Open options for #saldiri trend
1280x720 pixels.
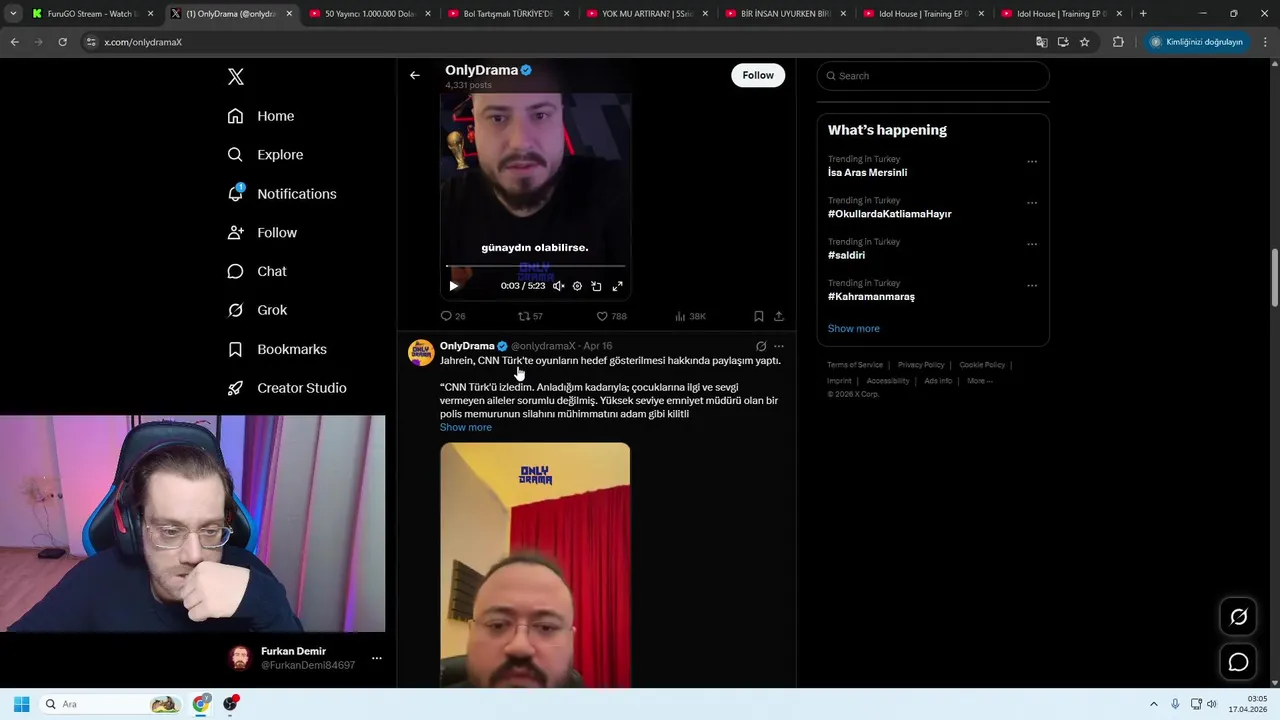(x=1032, y=244)
